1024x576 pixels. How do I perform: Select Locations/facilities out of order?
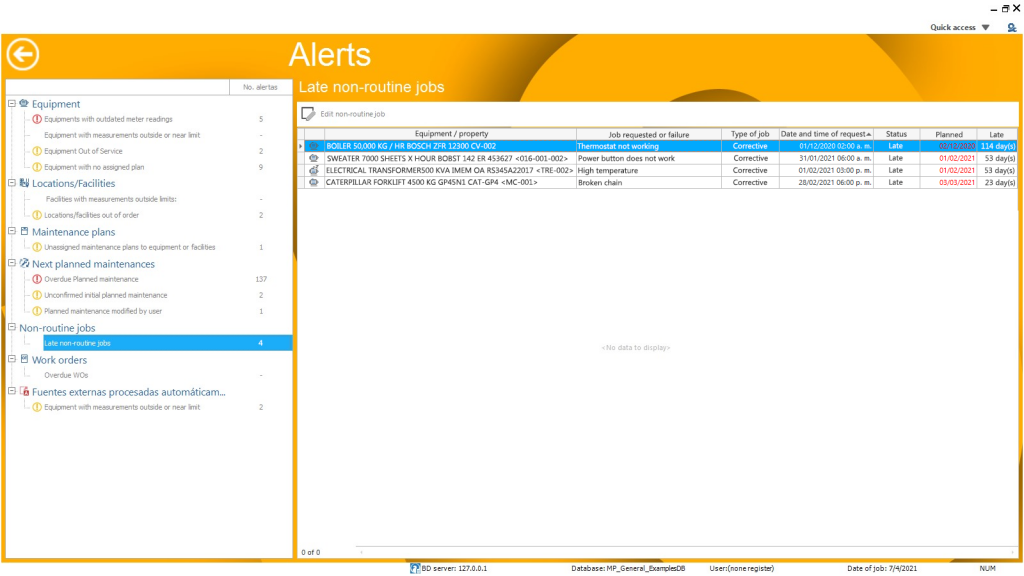pyautogui.click(x=91, y=215)
